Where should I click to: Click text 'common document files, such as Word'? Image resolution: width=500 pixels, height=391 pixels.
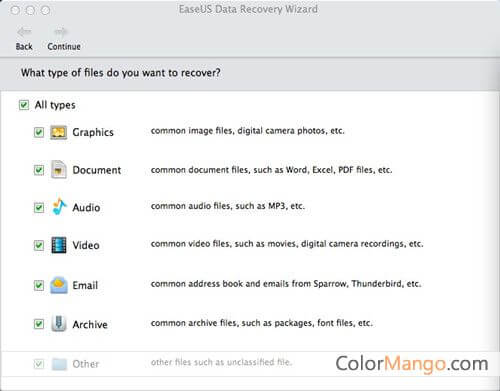pyautogui.click(x=230, y=170)
